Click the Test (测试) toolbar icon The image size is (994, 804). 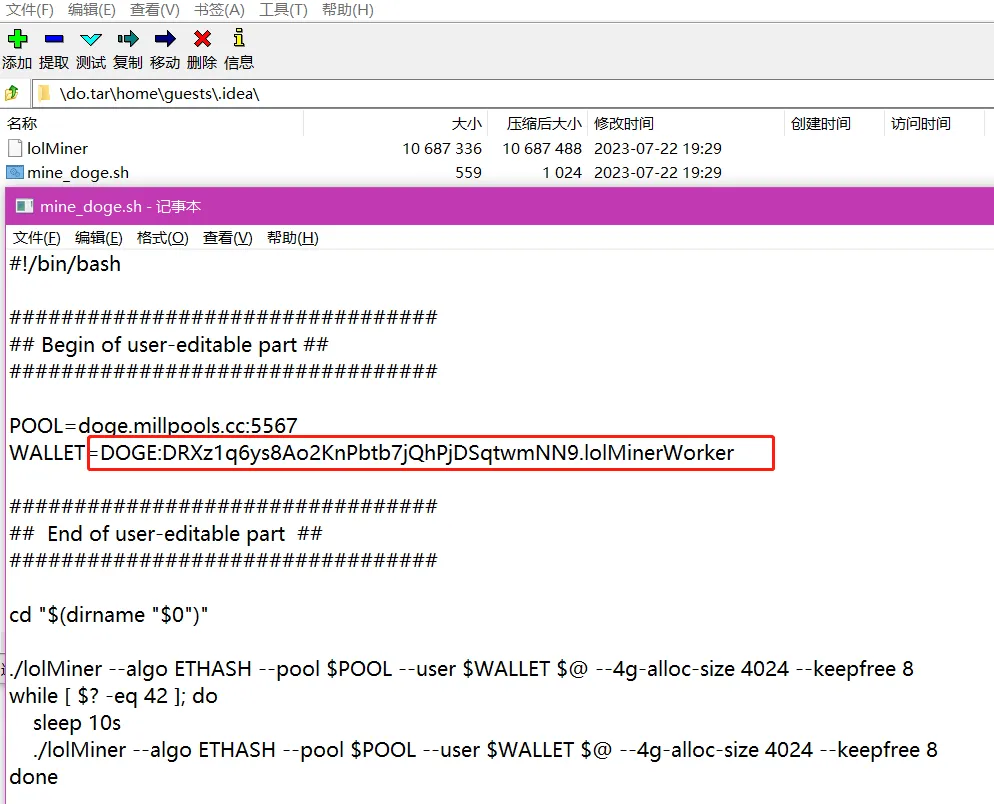pos(91,40)
